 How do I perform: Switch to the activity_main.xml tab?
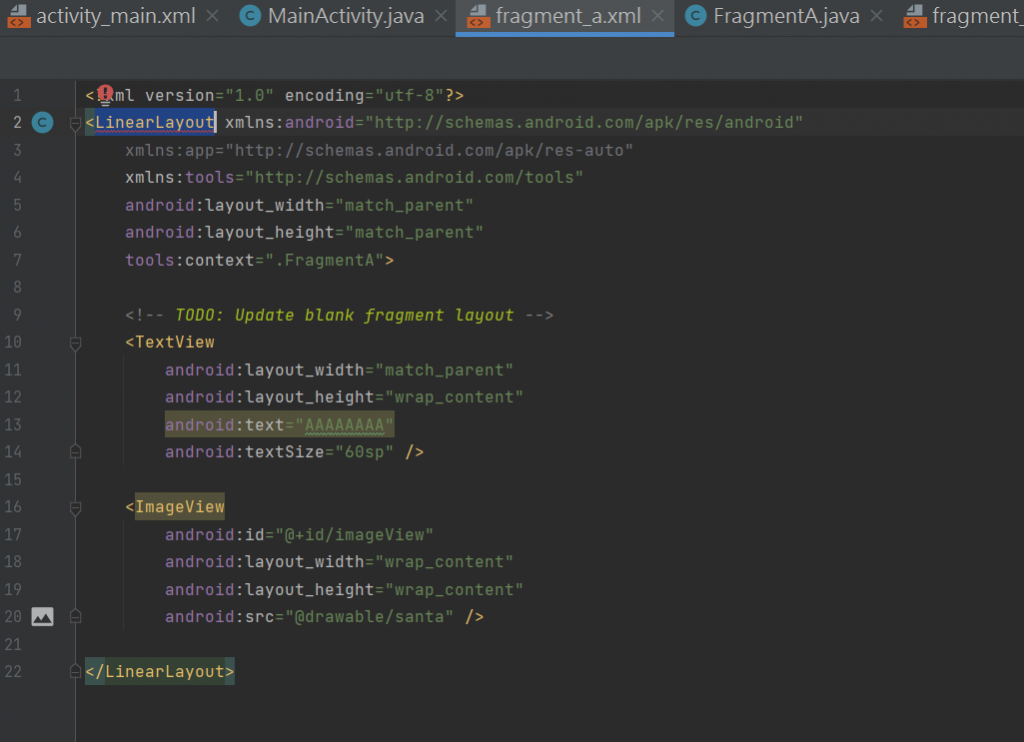[116, 16]
